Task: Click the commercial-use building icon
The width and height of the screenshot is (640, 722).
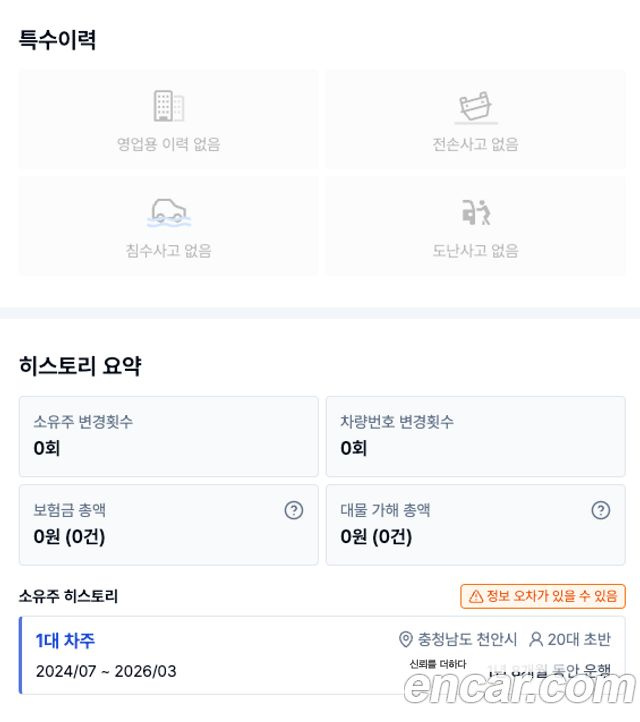Action: tap(168, 106)
